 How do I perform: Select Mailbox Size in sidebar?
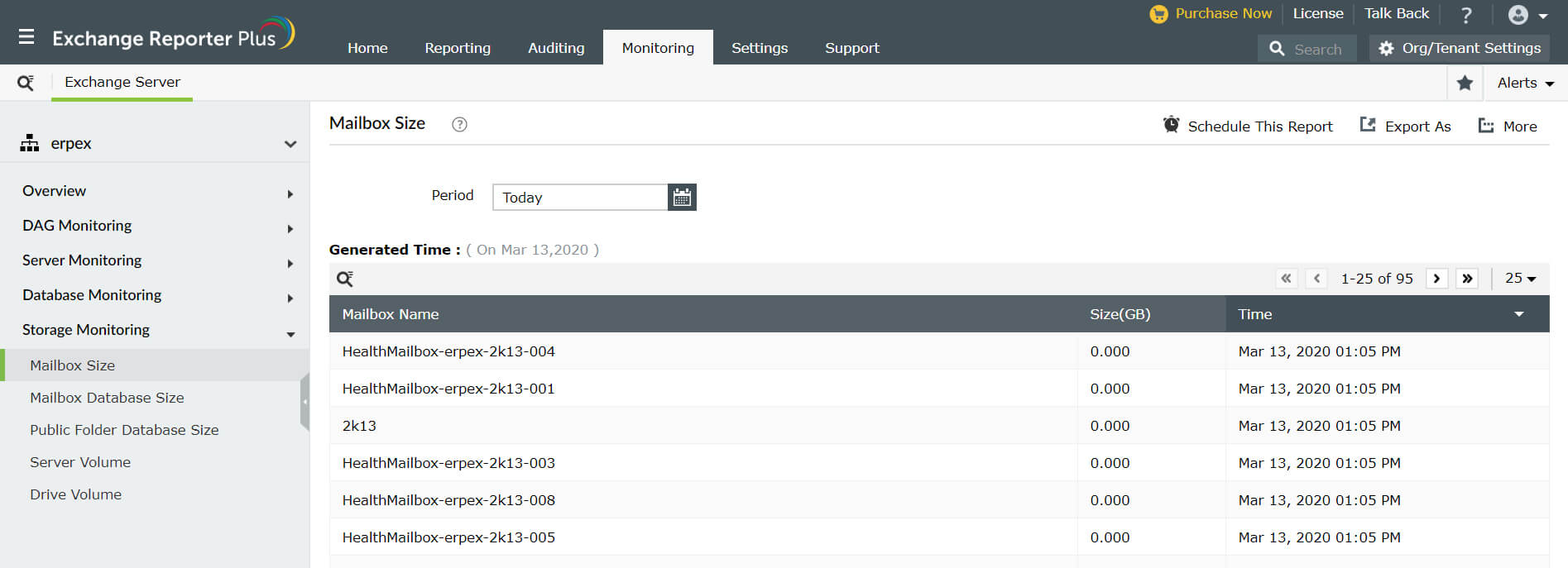coord(155,365)
